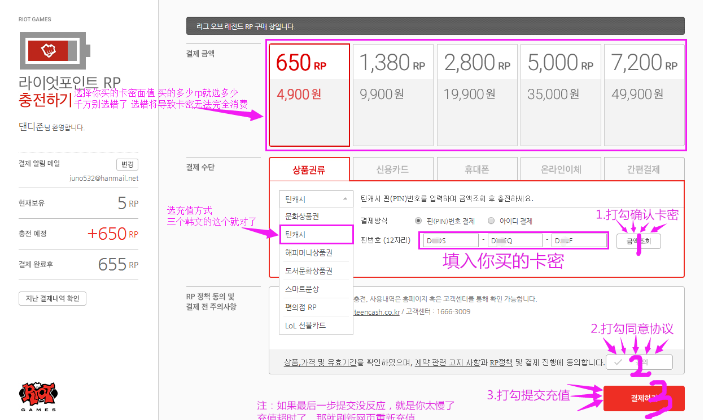Select the 1,380 RP package

(393, 95)
